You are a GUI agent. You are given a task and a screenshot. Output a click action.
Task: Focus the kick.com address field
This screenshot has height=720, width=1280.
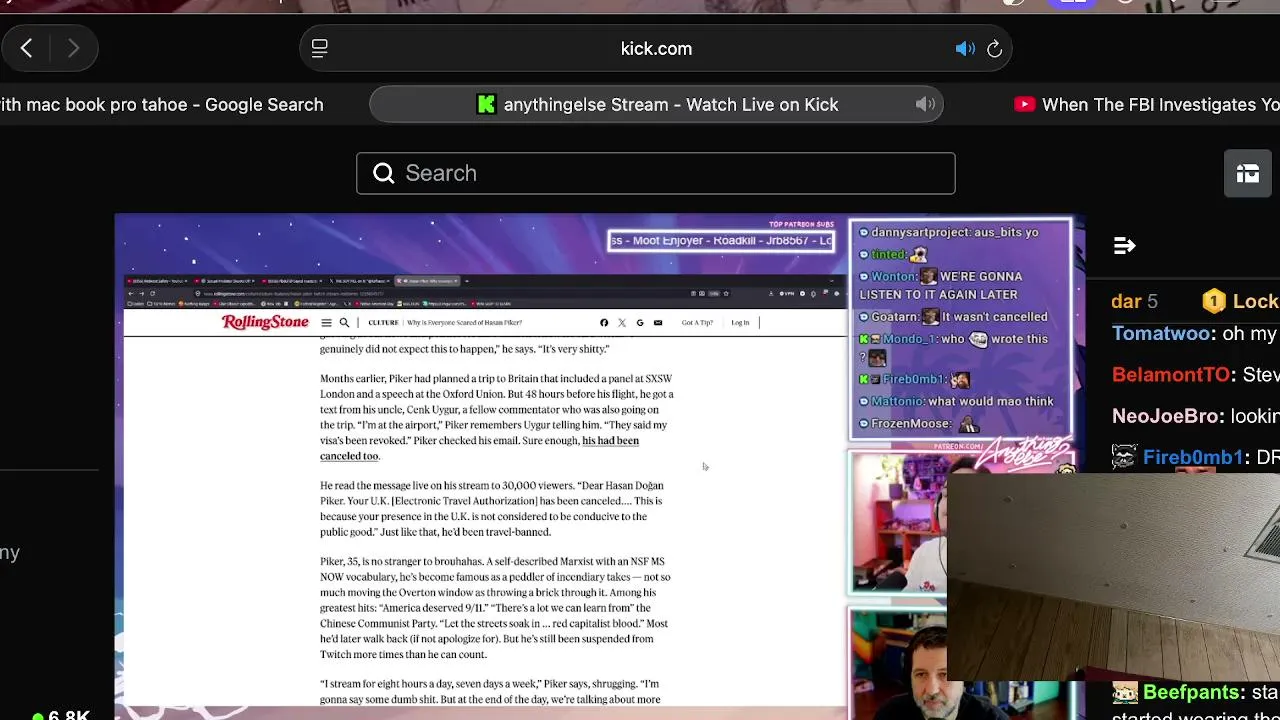pyautogui.click(x=656, y=48)
